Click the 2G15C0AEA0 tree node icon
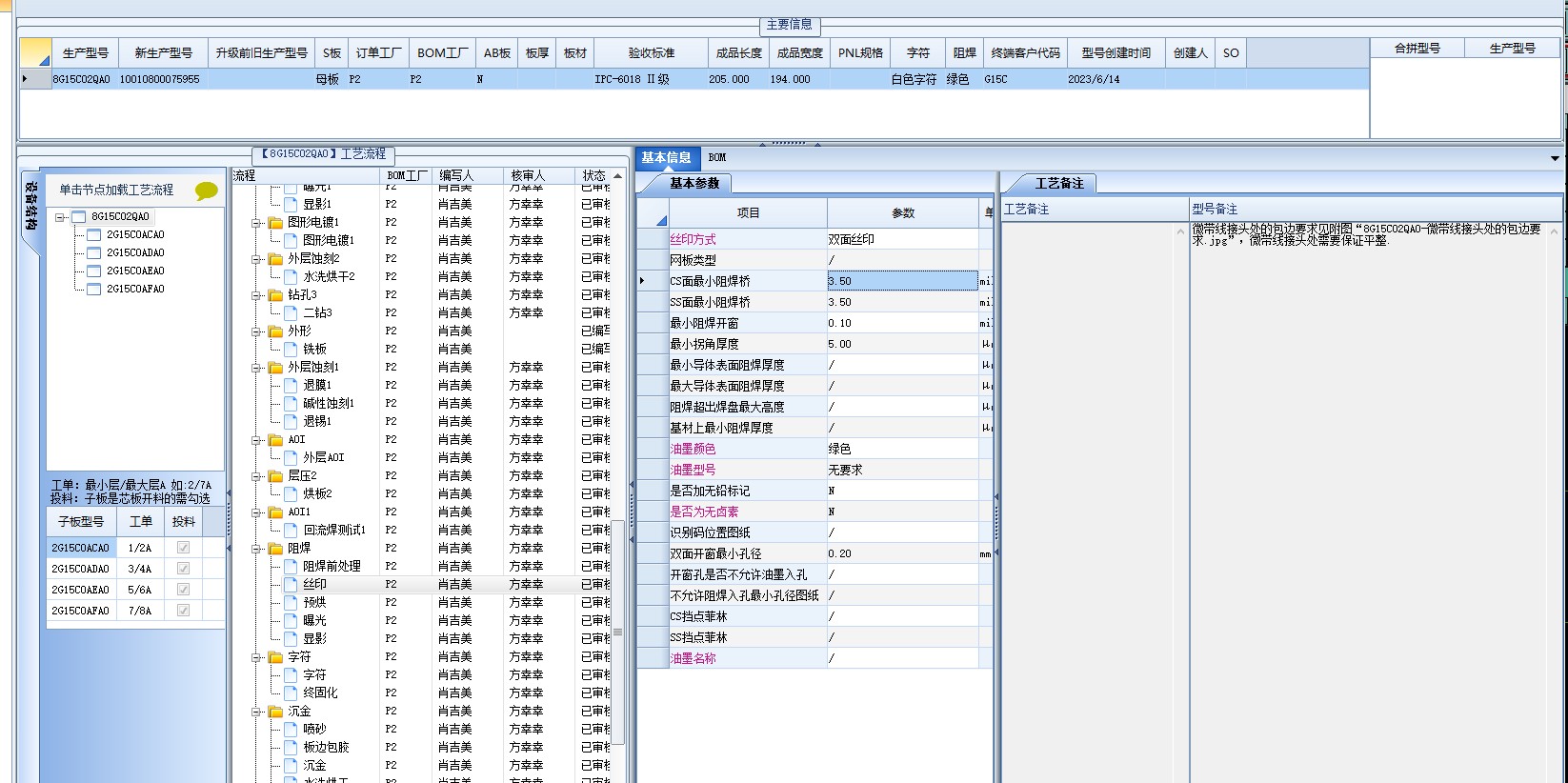1568x783 pixels. (x=94, y=271)
